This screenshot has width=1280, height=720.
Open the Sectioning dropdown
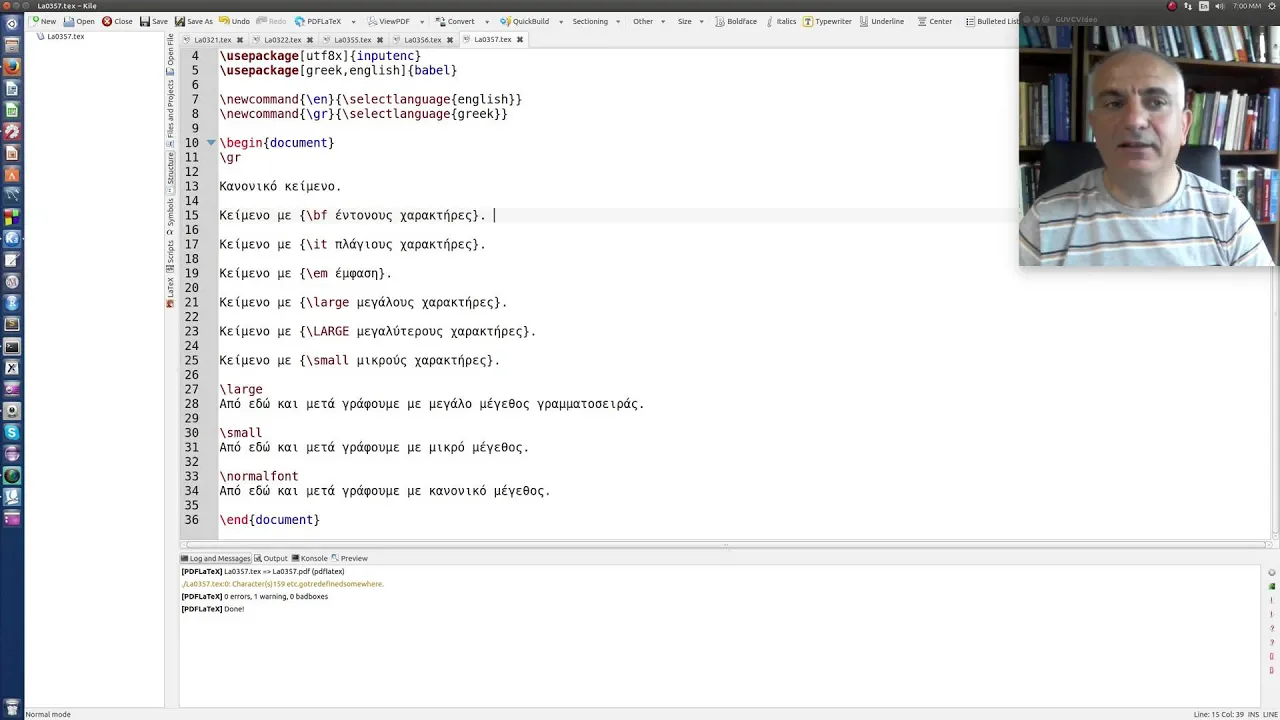[597, 21]
